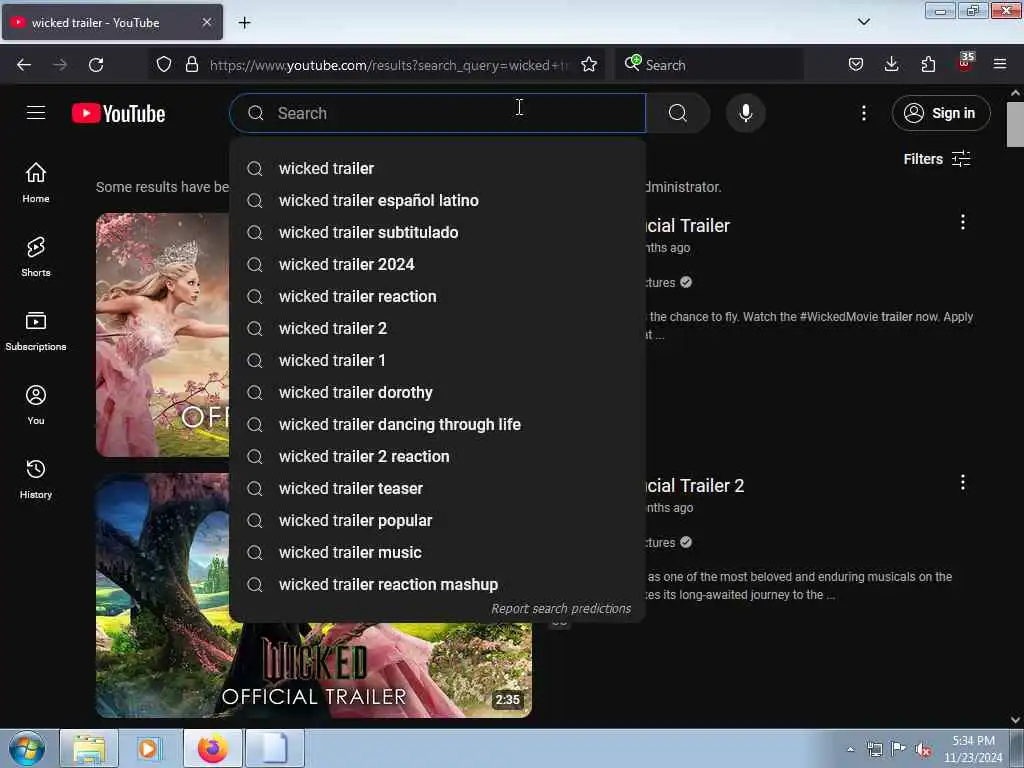Open a new tab with plus button
Screen dimensions: 1024x768
(x=244, y=23)
